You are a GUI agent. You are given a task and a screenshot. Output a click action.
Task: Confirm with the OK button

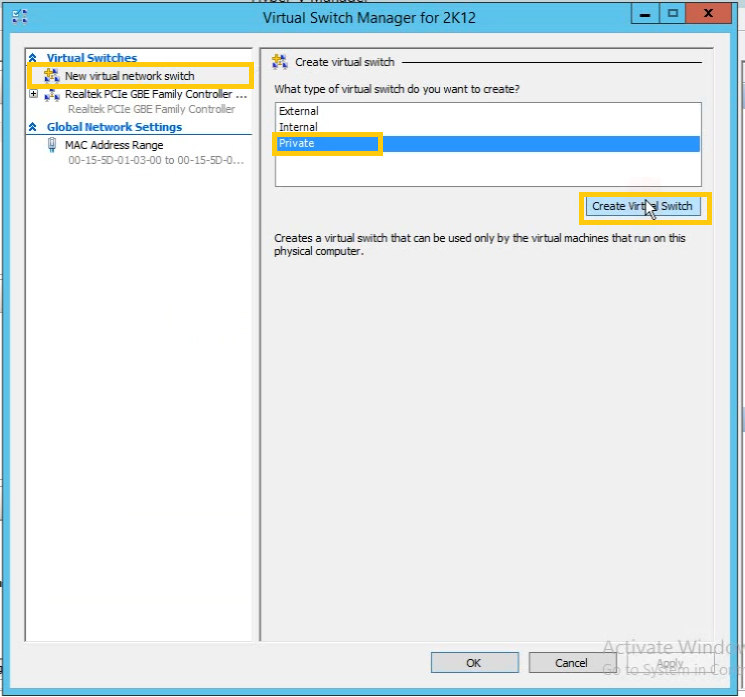[475, 662]
